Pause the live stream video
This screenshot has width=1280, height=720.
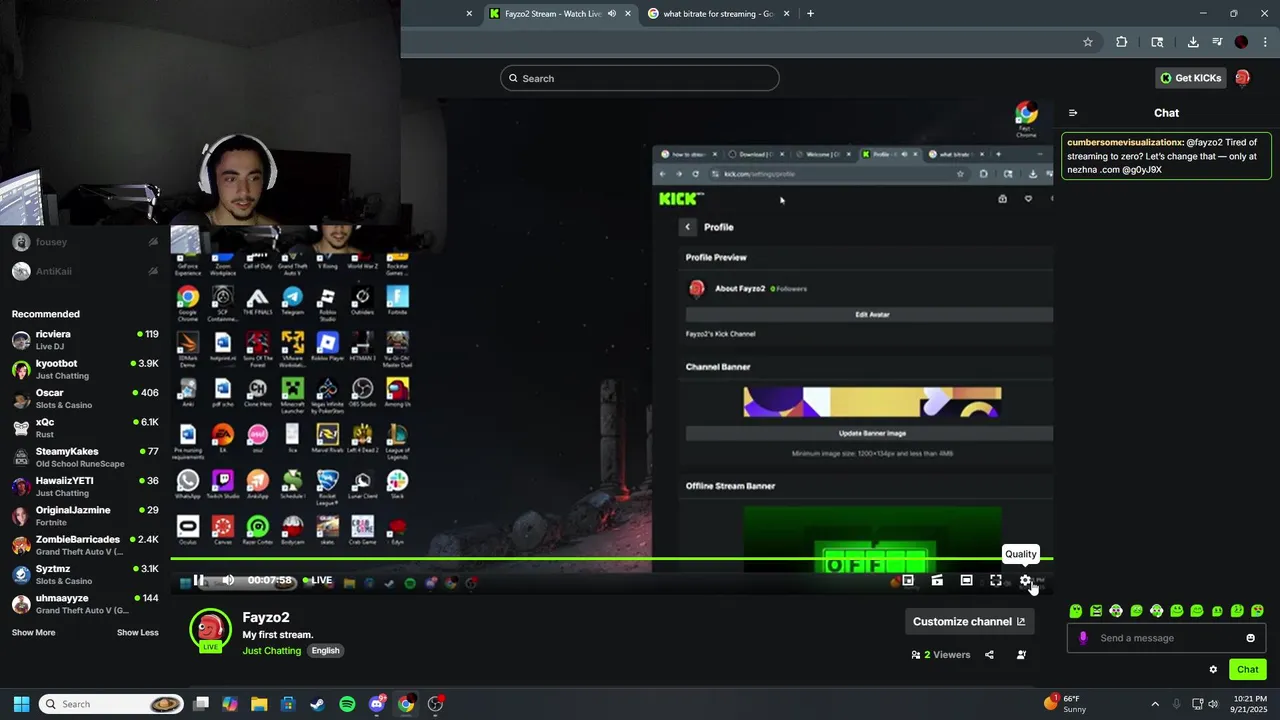pos(198,580)
